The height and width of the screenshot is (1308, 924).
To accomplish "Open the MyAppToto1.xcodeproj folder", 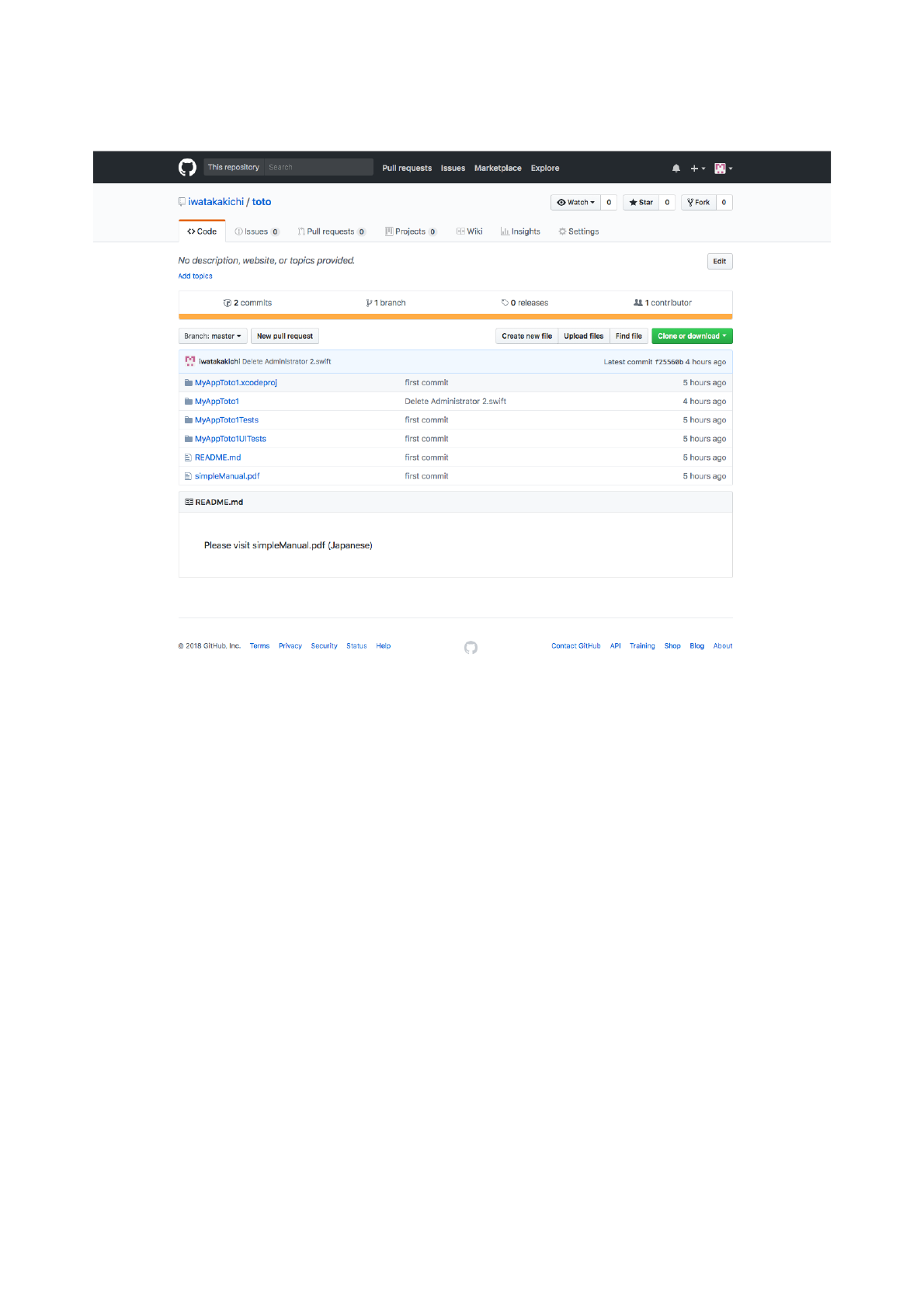I will [235, 383].
